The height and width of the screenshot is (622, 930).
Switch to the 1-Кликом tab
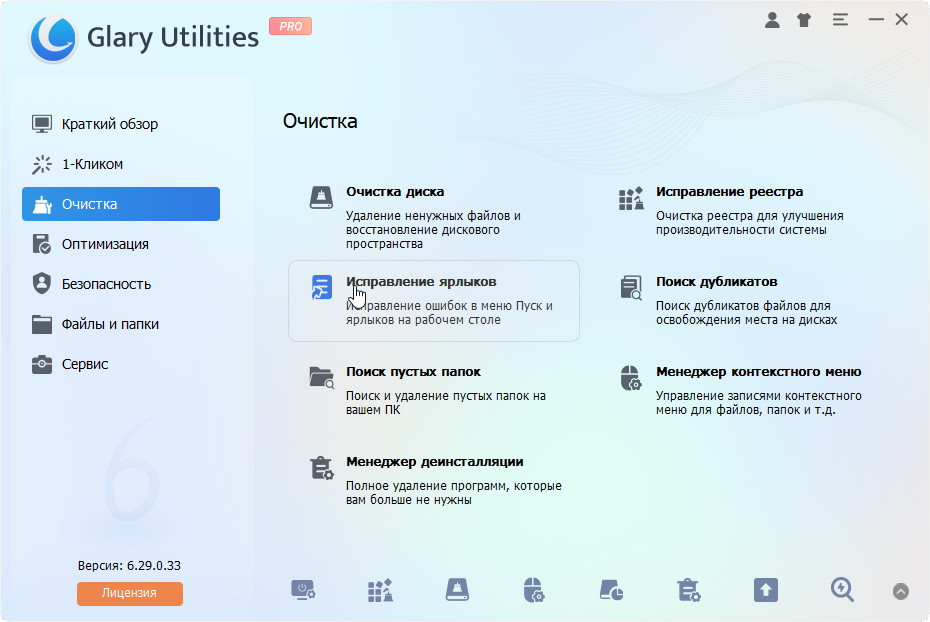pyautogui.click(x=121, y=164)
